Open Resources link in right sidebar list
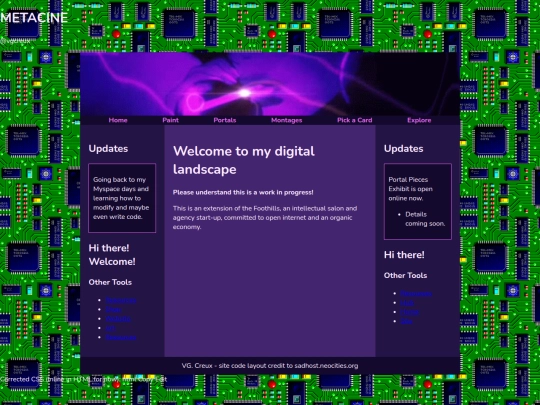Screen dimensions: 540x405 point(416,293)
